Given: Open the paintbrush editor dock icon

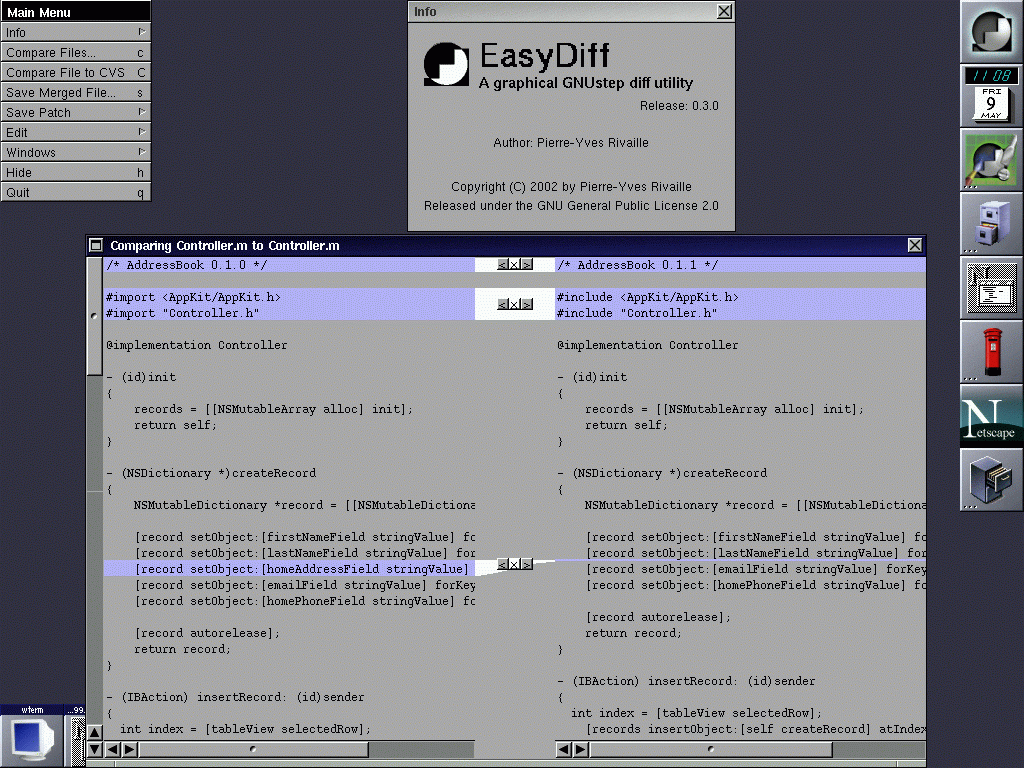Looking at the screenshot, I should (992, 160).
